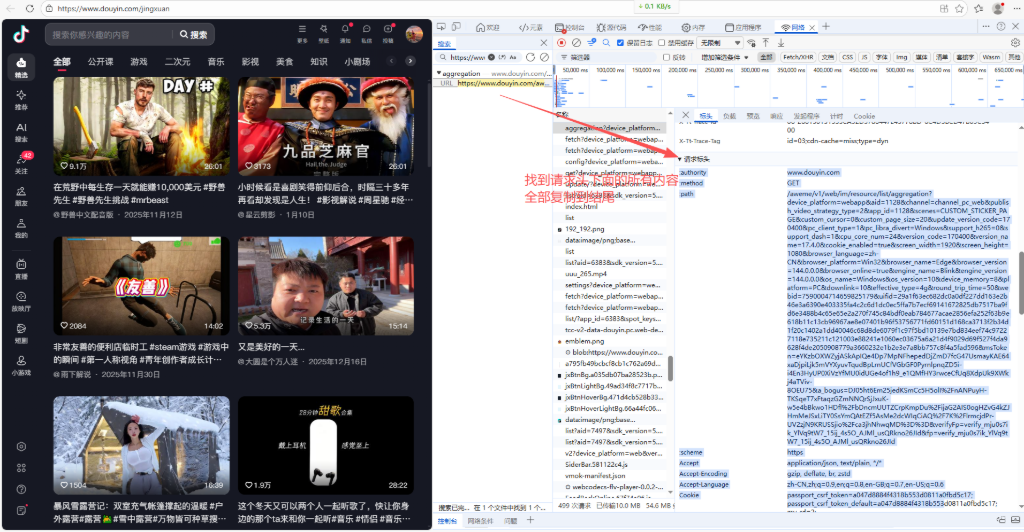
Task: Refresh the search results in the search pane
Action: pyautogui.click(x=530, y=57)
